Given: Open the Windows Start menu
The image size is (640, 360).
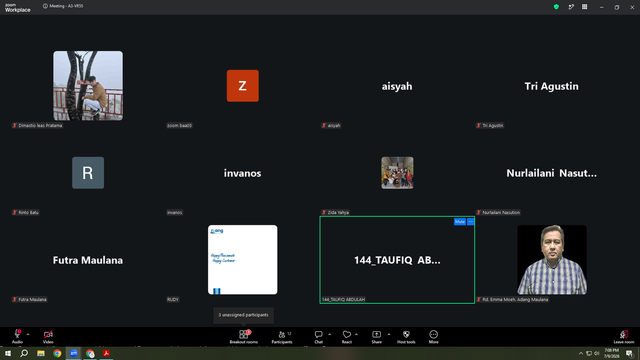Looking at the screenshot, I should pyautogui.click(x=8, y=353).
